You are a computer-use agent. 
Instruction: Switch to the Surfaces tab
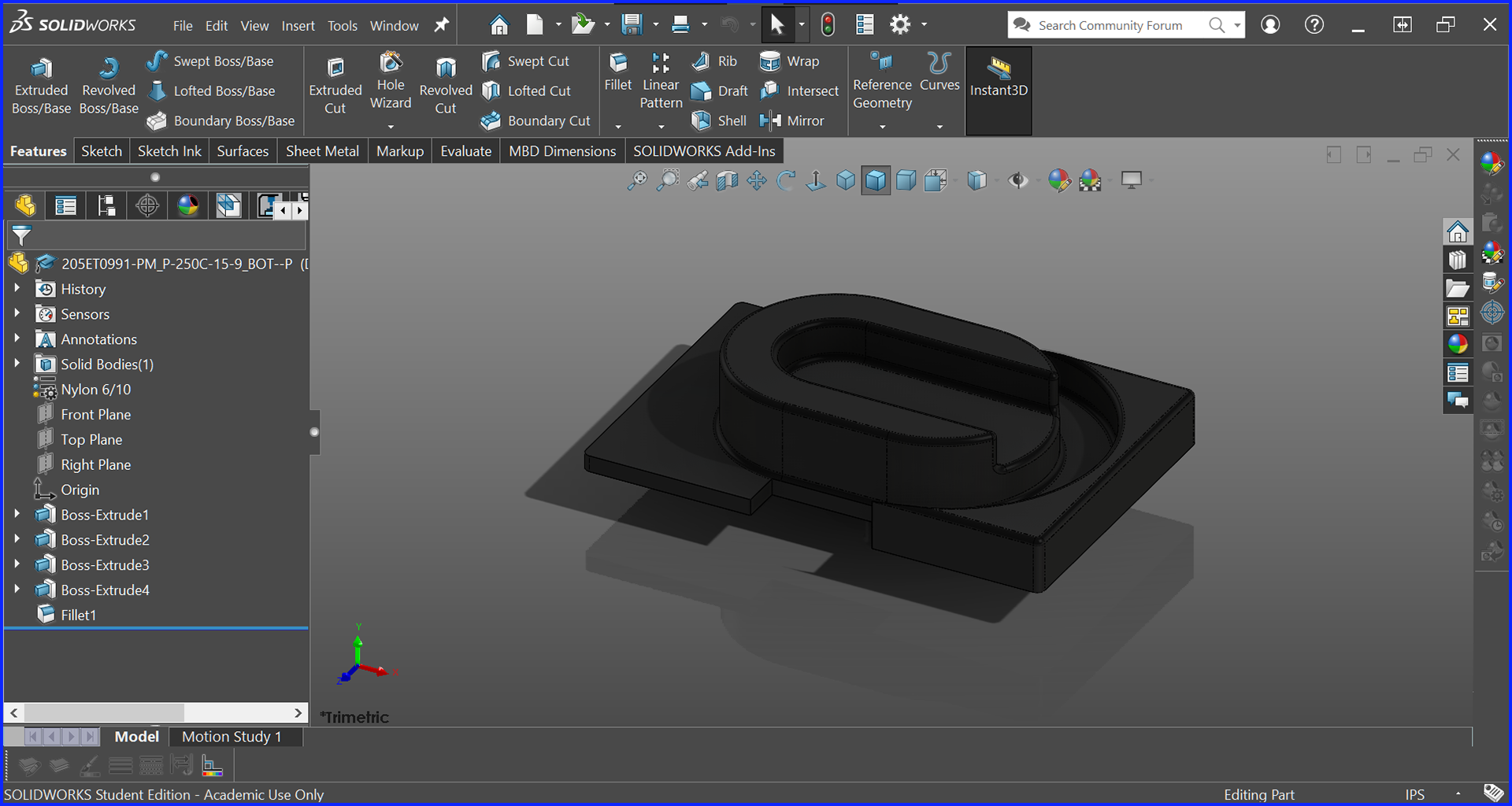pos(243,151)
